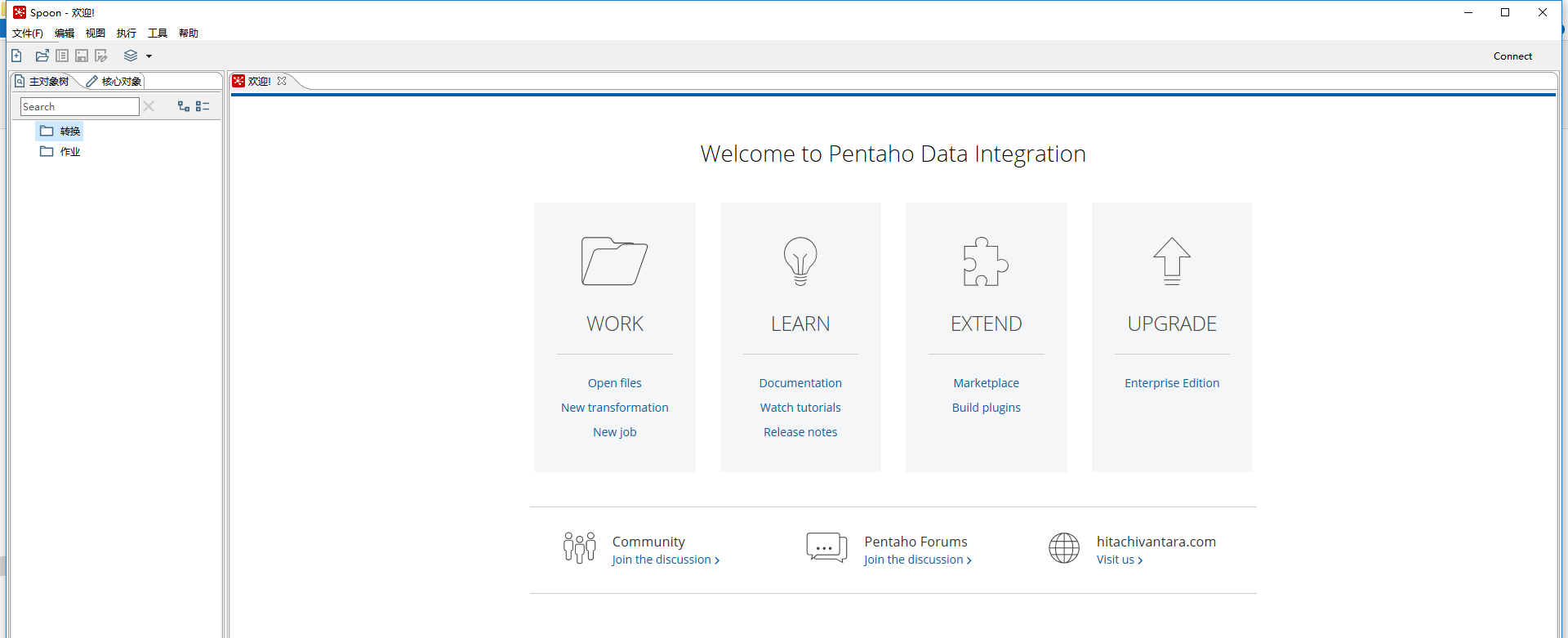This screenshot has width=1568, height=638.
Task: Click the Connect button
Action: tap(1512, 56)
